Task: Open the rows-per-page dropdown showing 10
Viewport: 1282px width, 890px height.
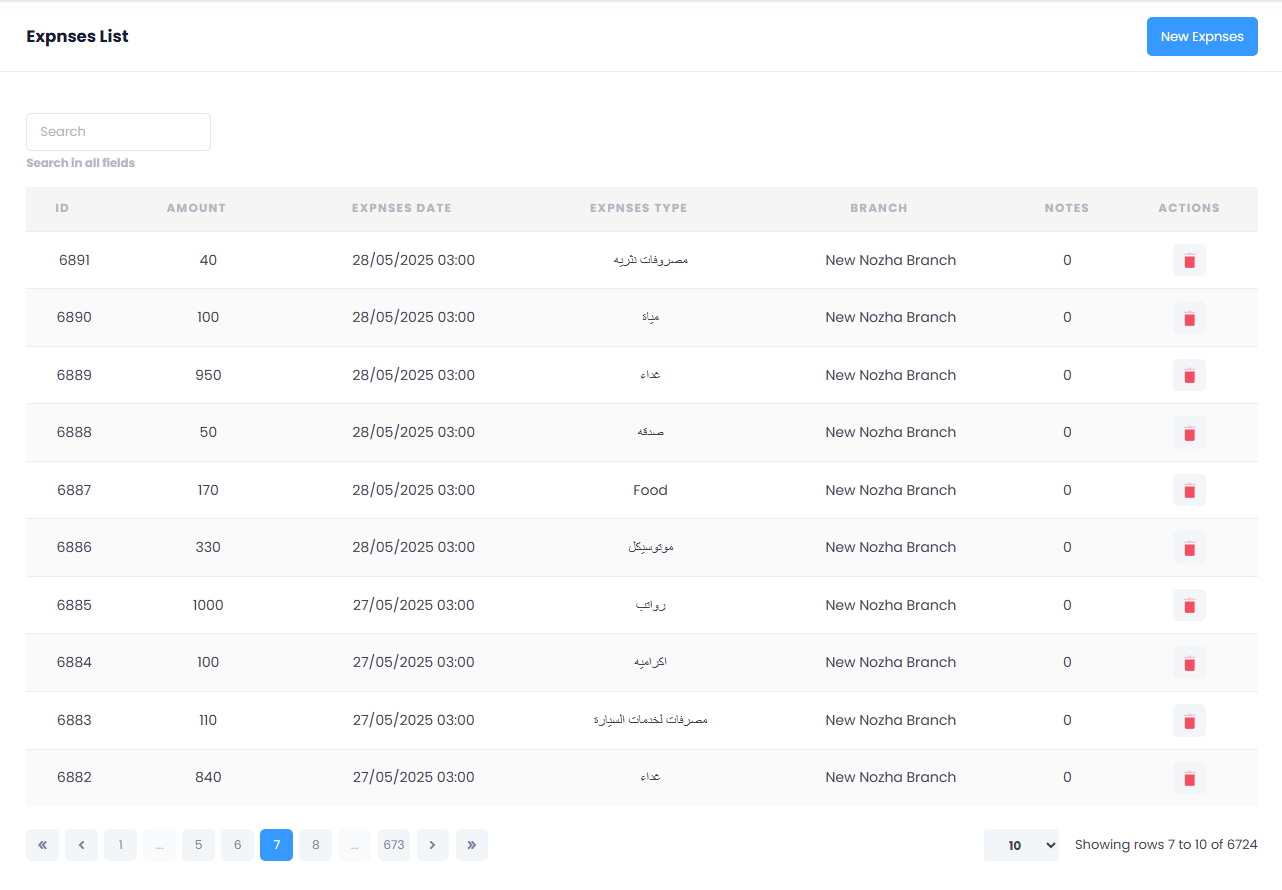Action: [1021, 845]
